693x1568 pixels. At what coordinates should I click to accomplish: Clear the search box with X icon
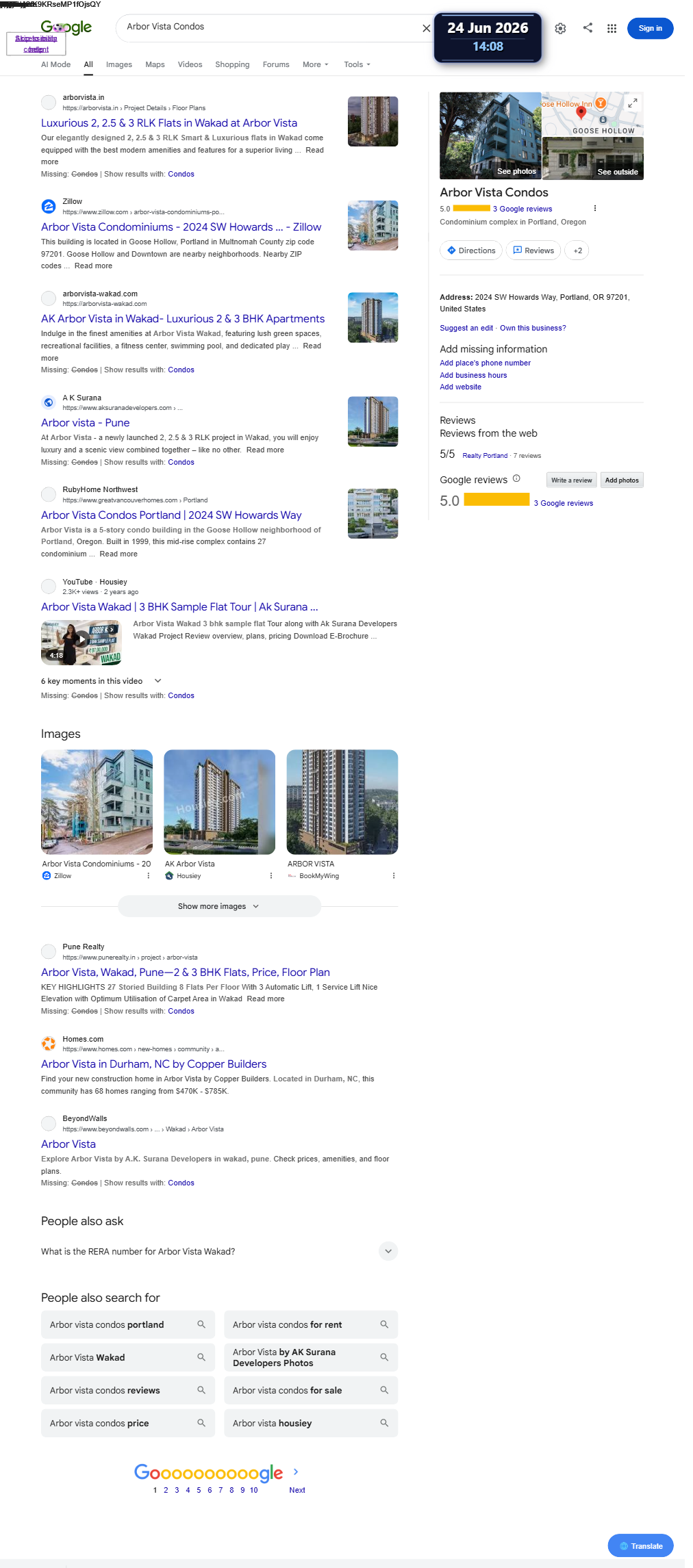426,28
